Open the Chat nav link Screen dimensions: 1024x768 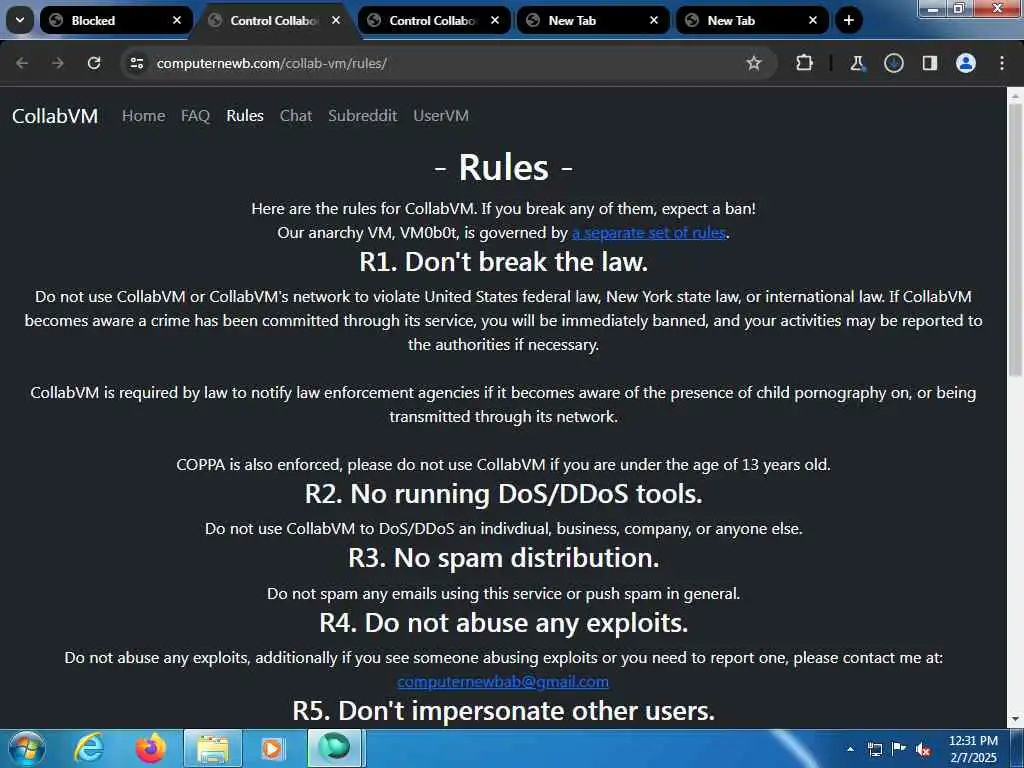pos(296,116)
